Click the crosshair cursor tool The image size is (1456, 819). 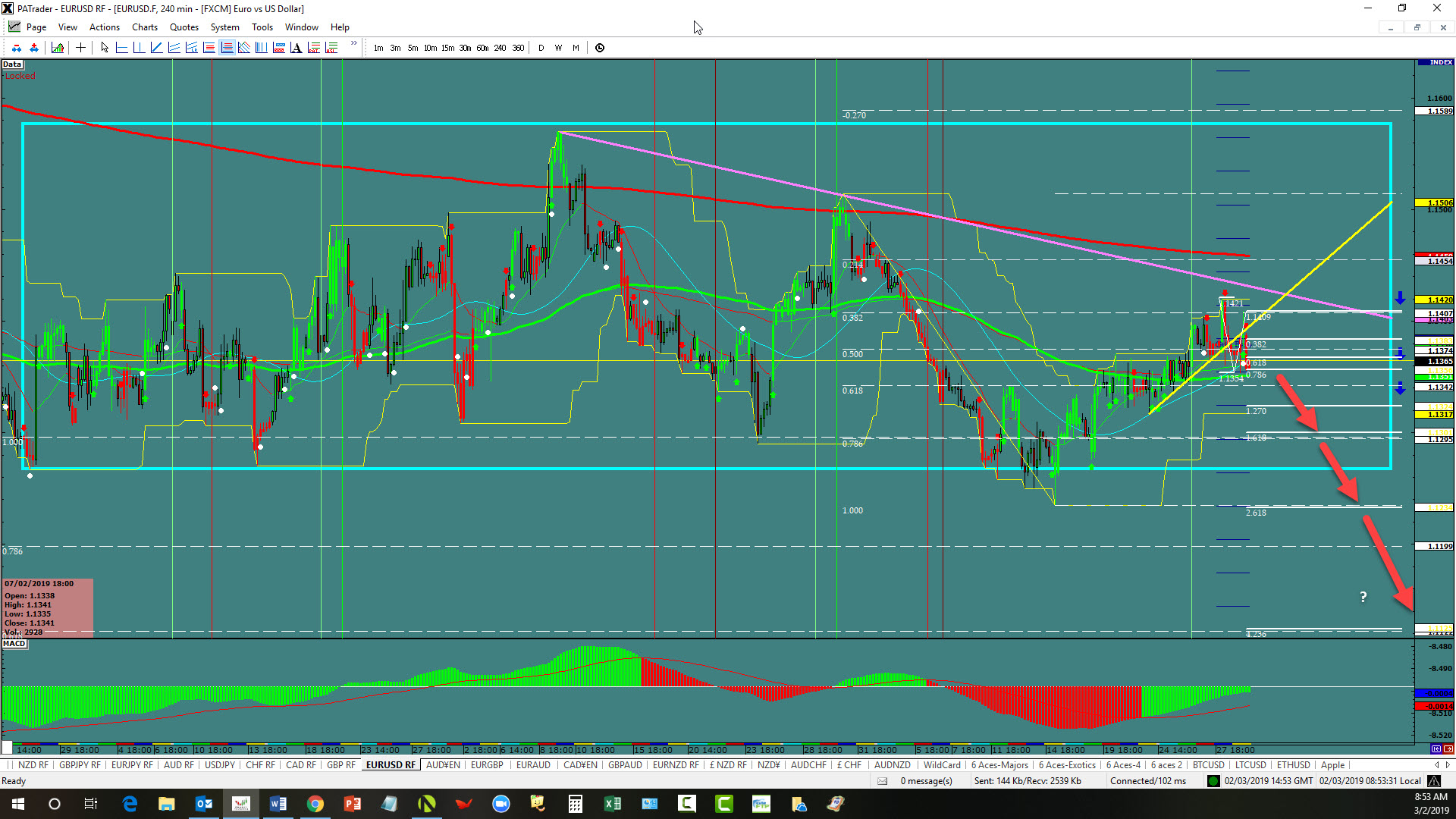click(x=80, y=48)
